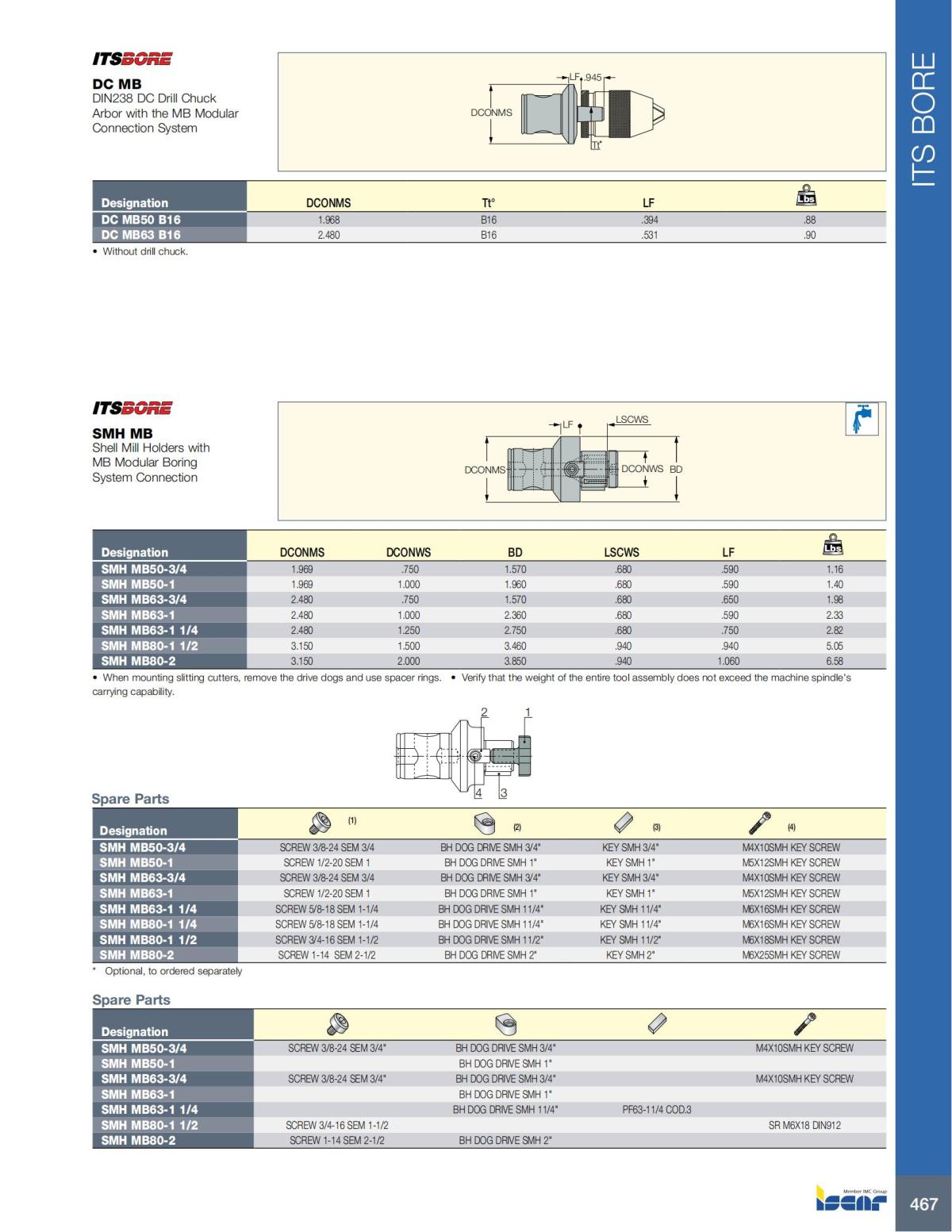Click the M6X18SMH KEY SCREW cell
952x1232 pixels.
click(791, 939)
